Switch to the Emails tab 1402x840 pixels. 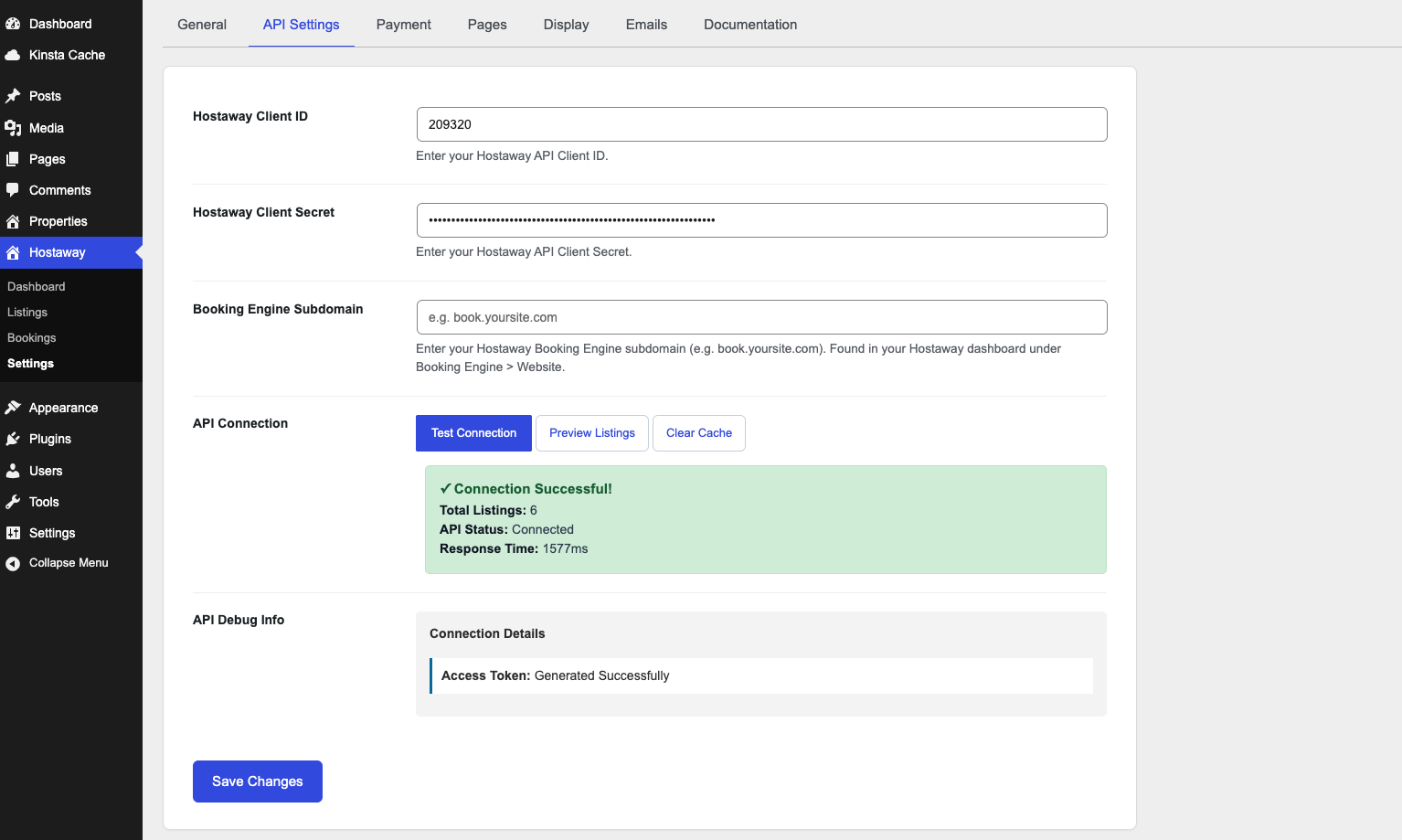tap(646, 25)
